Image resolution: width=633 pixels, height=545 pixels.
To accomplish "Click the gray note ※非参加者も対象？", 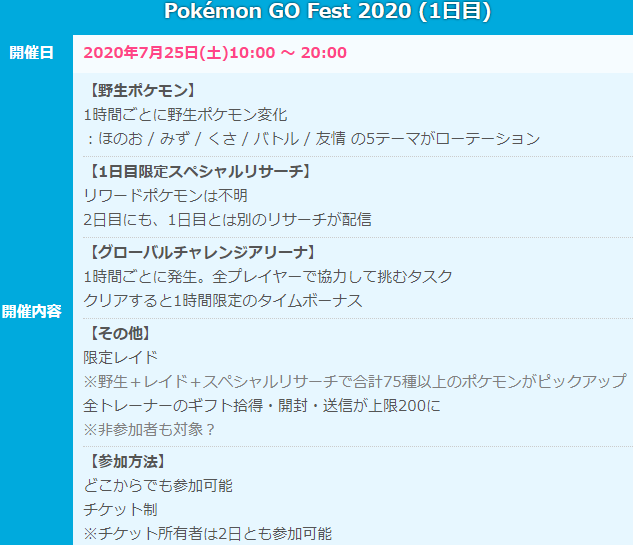I will 149,430.
